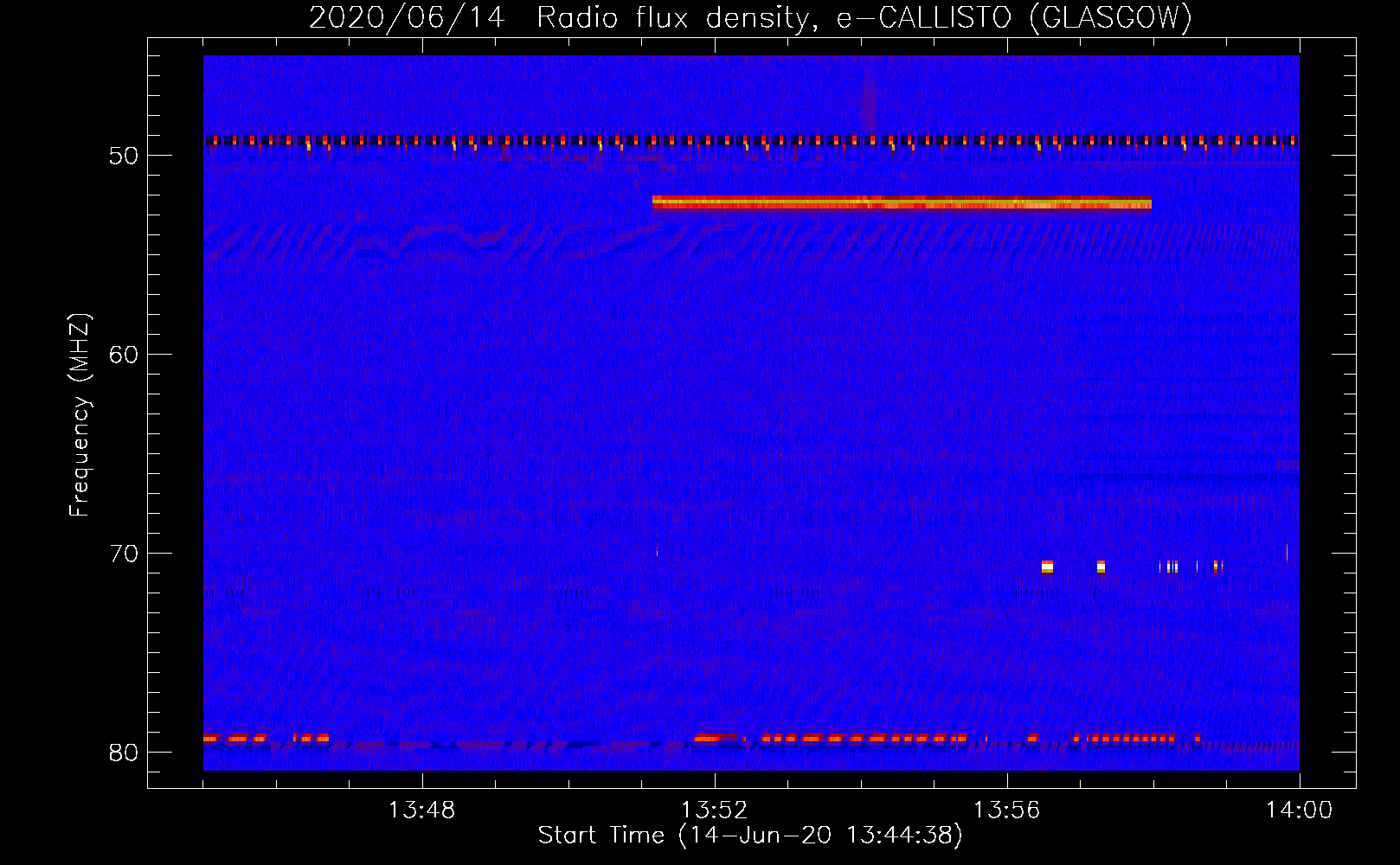Click the 13:56 time tick label
This screenshot has width=1400, height=865.
[1006, 811]
